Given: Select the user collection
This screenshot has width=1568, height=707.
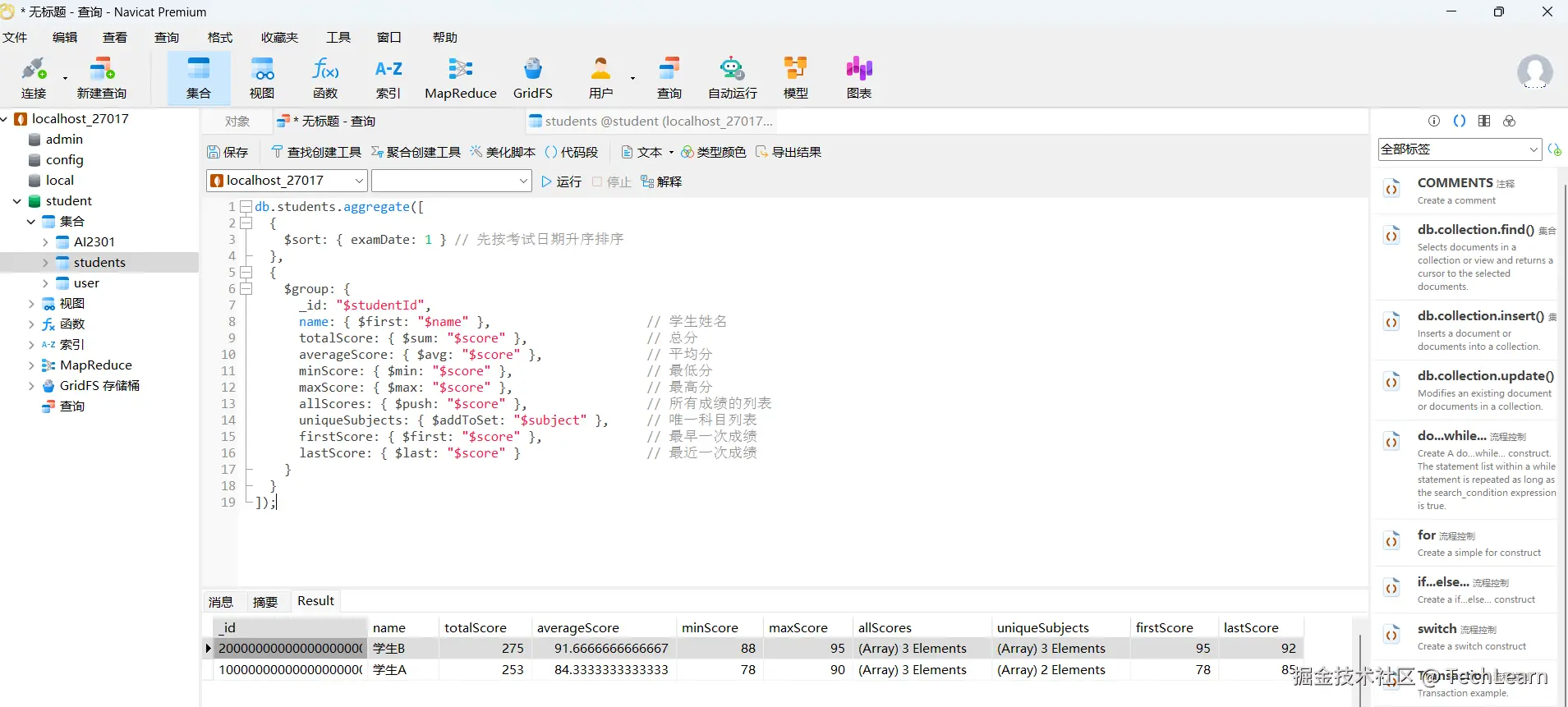Looking at the screenshot, I should coord(86,283).
